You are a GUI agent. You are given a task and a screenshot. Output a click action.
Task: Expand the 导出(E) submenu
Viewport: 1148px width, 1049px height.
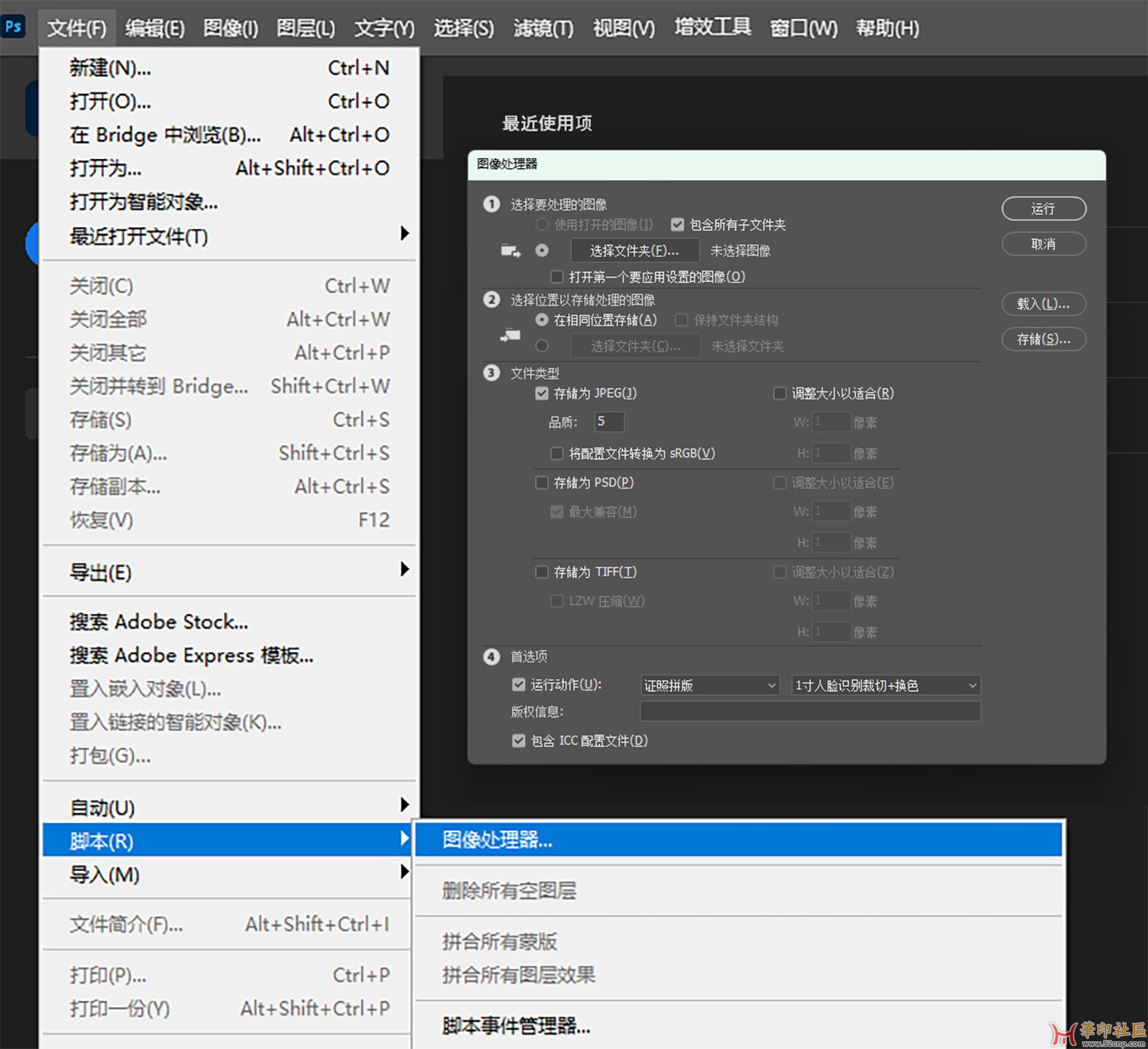pos(404,570)
